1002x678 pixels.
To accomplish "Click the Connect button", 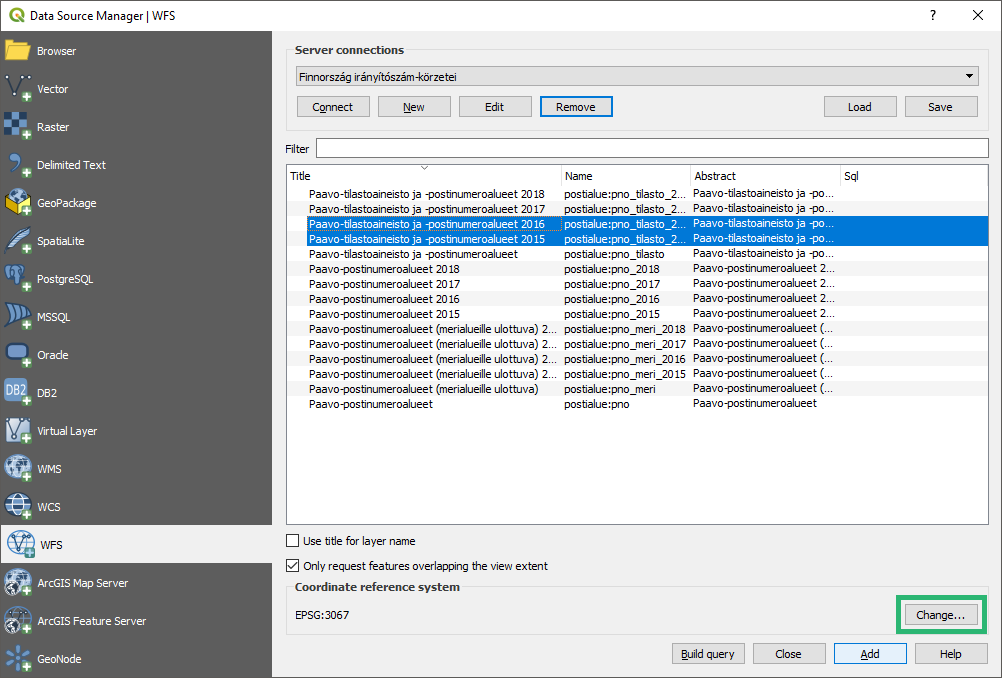I will tap(333, 107).
